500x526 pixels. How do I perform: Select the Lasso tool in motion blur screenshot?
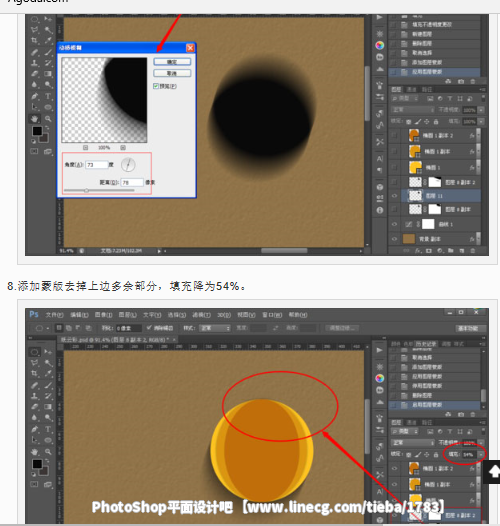click(34, 30)
